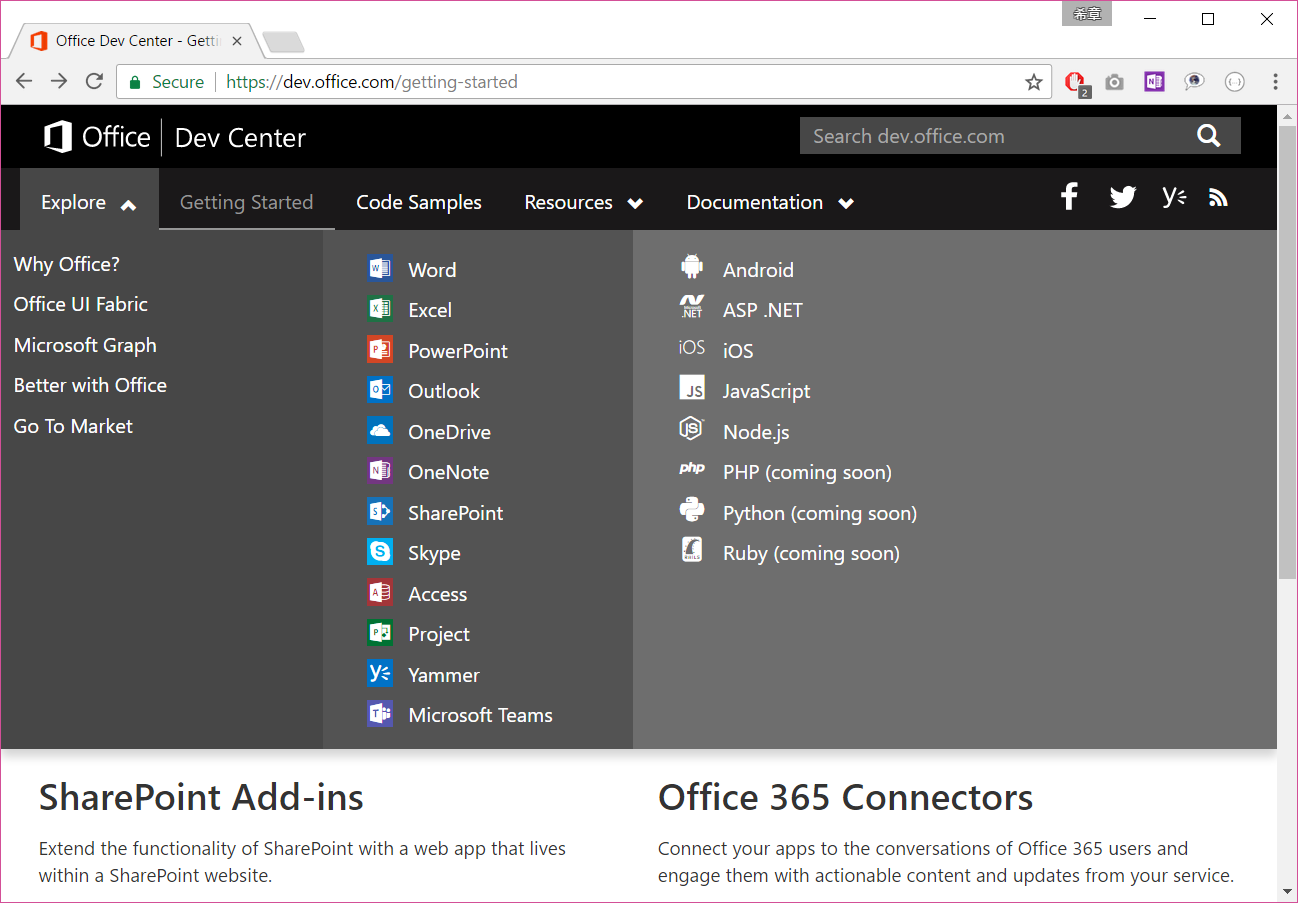Follow the Office UI Fabric link
1301x909 pixels.
pyautogui.click(x=80, y=304)
